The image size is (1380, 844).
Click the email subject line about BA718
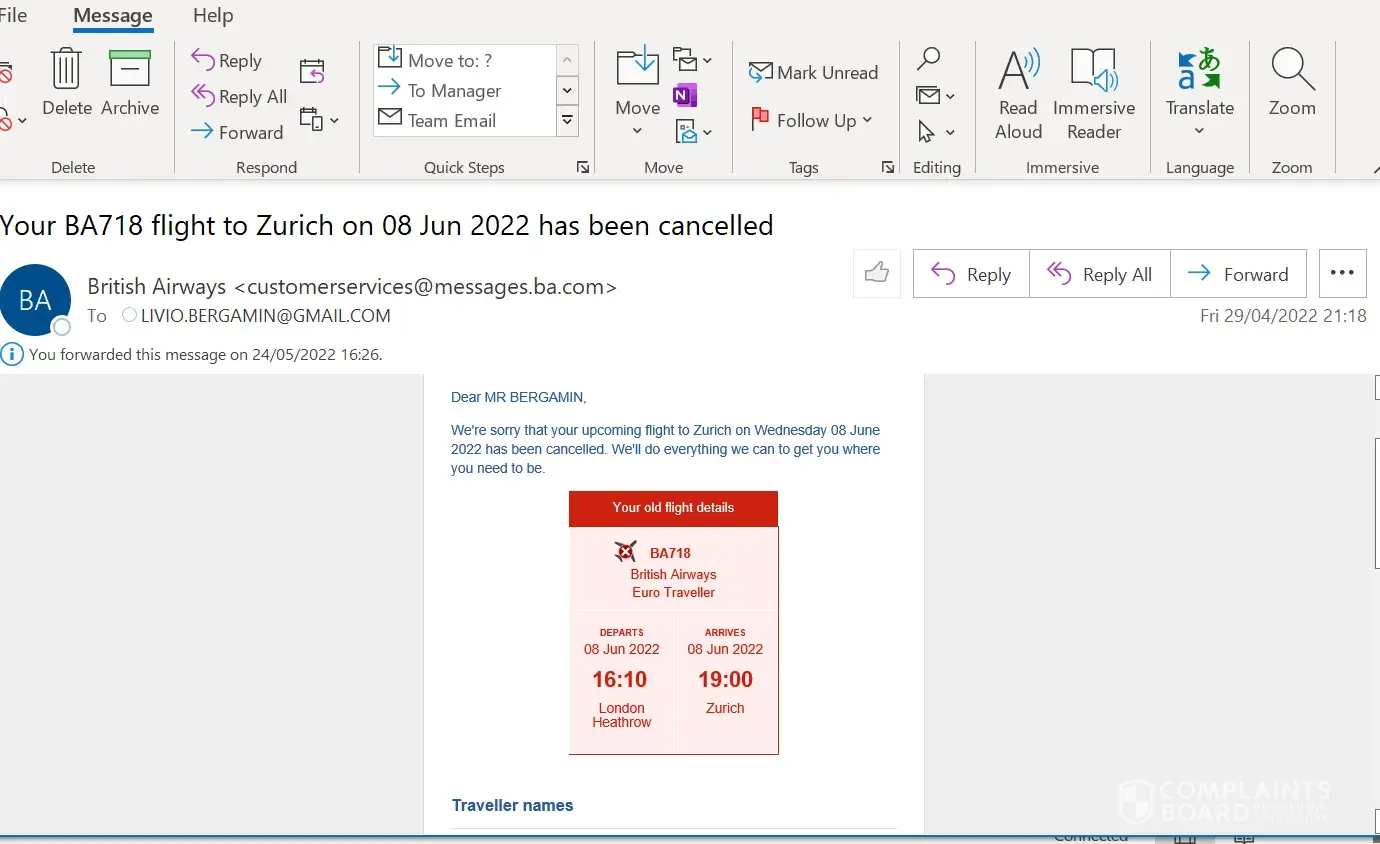(387, 225)
